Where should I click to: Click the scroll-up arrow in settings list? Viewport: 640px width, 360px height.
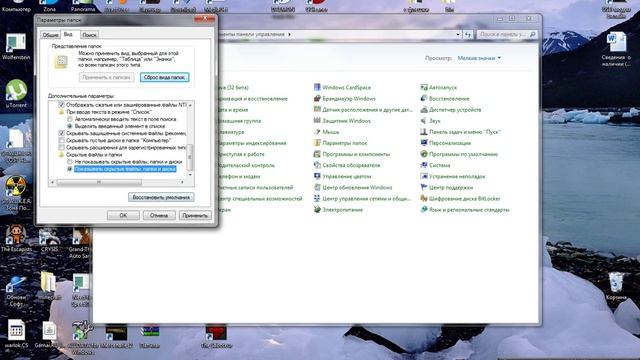point(190,105)
